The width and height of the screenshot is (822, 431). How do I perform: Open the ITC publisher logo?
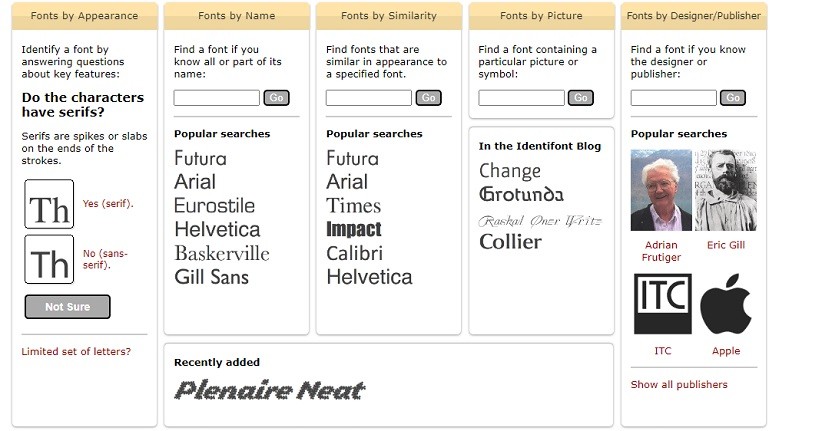[x=662, y=304]
